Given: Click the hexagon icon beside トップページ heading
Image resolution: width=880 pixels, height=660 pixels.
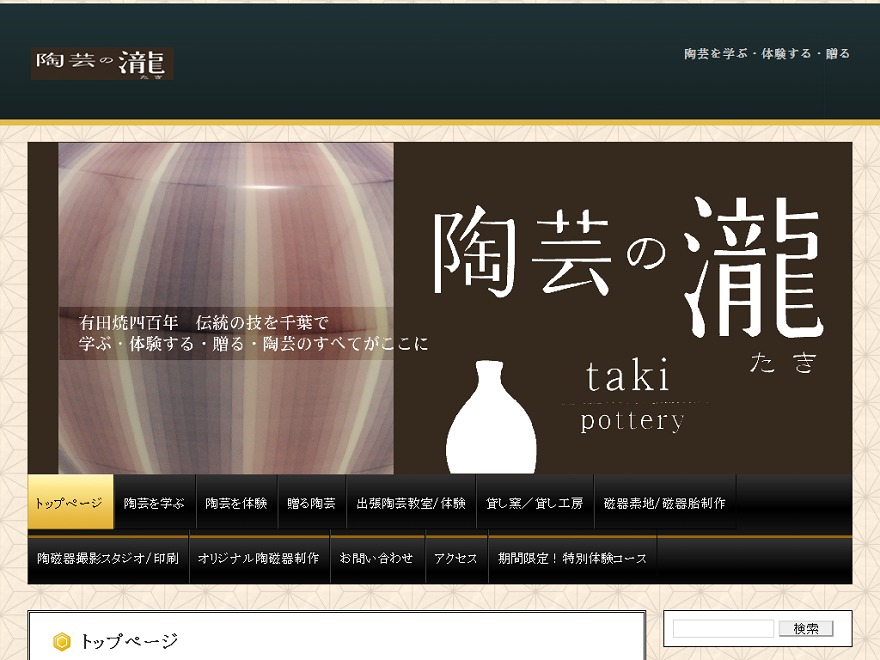Looking at the screenshot, I should 62,641.
